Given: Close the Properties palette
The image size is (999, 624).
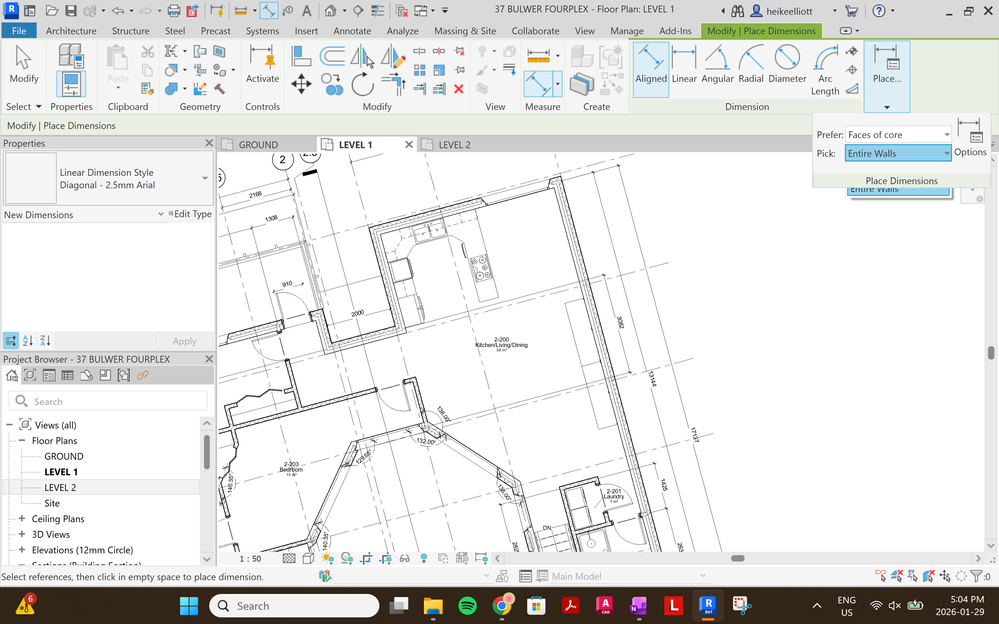Looking at the screenshot, I should click(208, 143).
